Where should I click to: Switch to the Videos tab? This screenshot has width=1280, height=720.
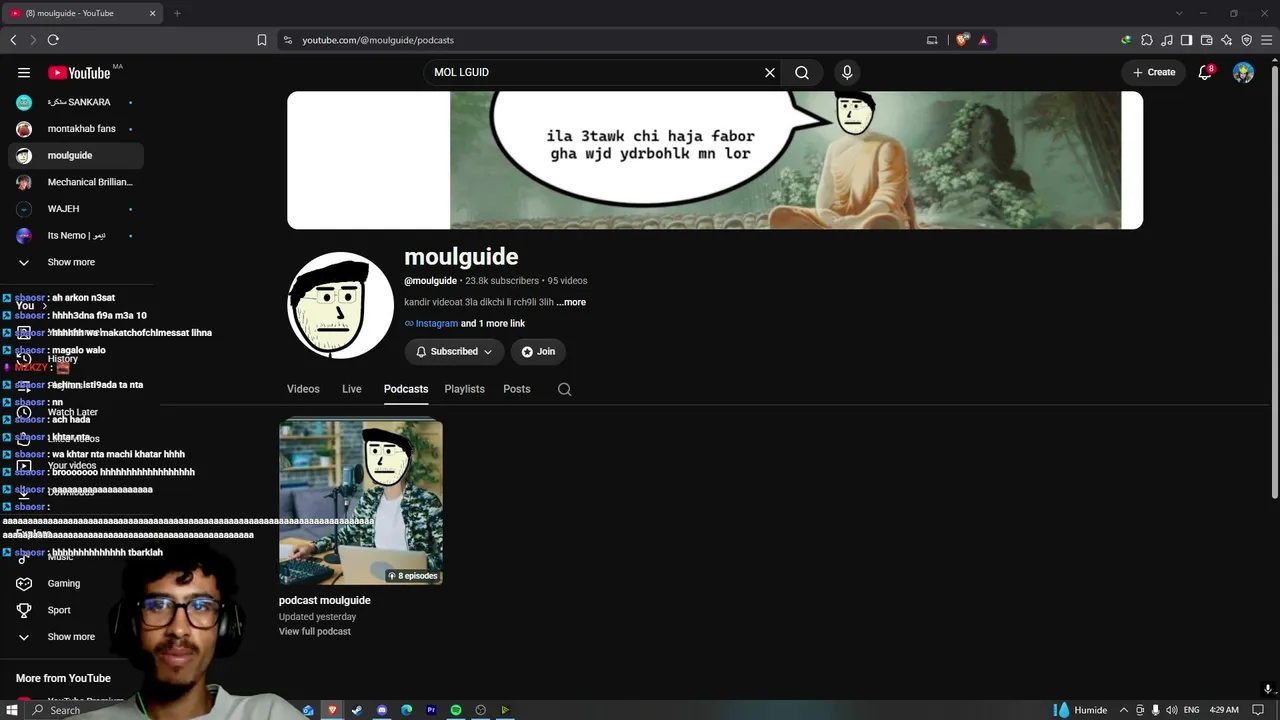point(303,389)
